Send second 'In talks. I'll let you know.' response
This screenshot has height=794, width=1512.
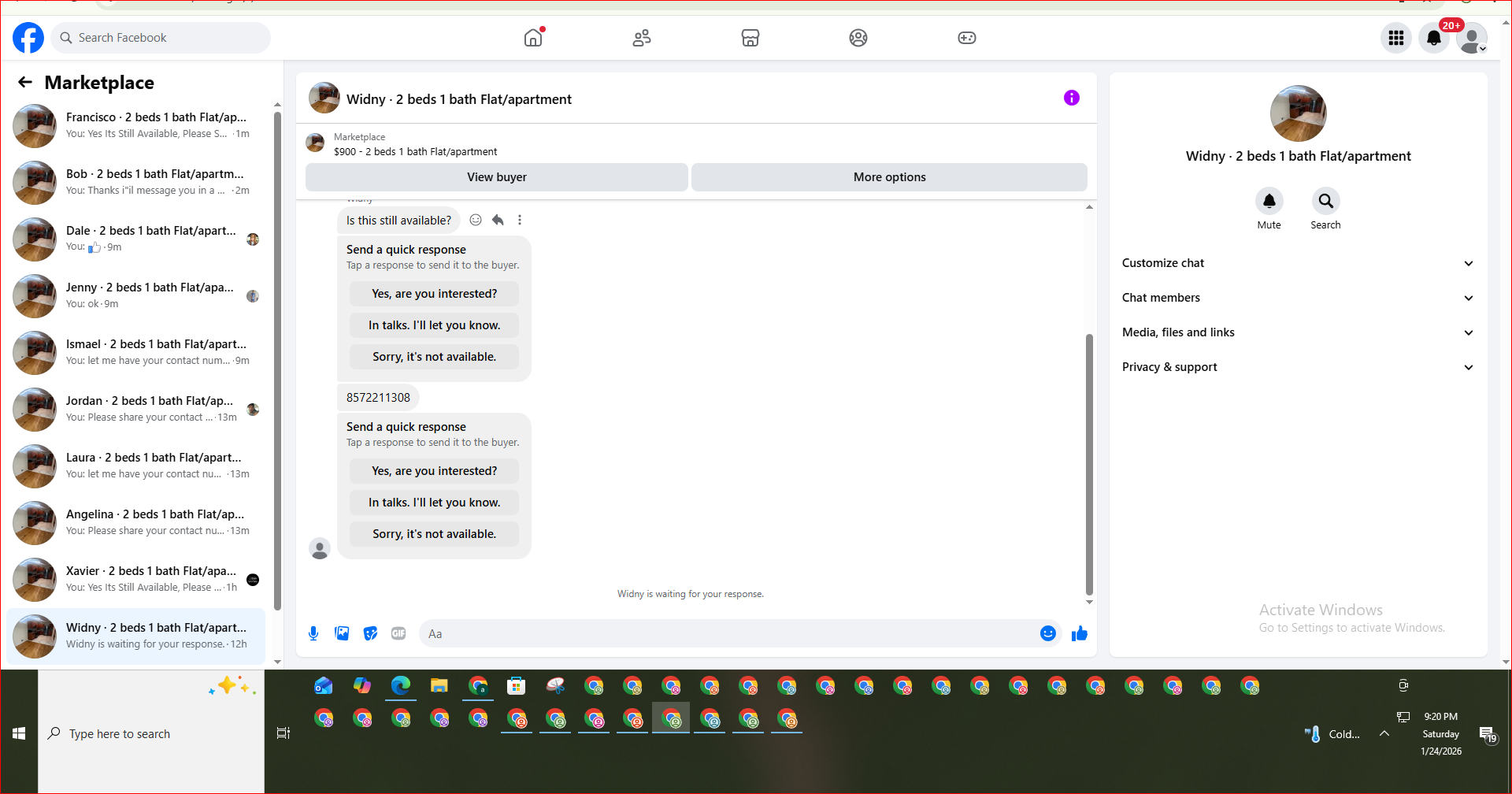pos(435,503)
